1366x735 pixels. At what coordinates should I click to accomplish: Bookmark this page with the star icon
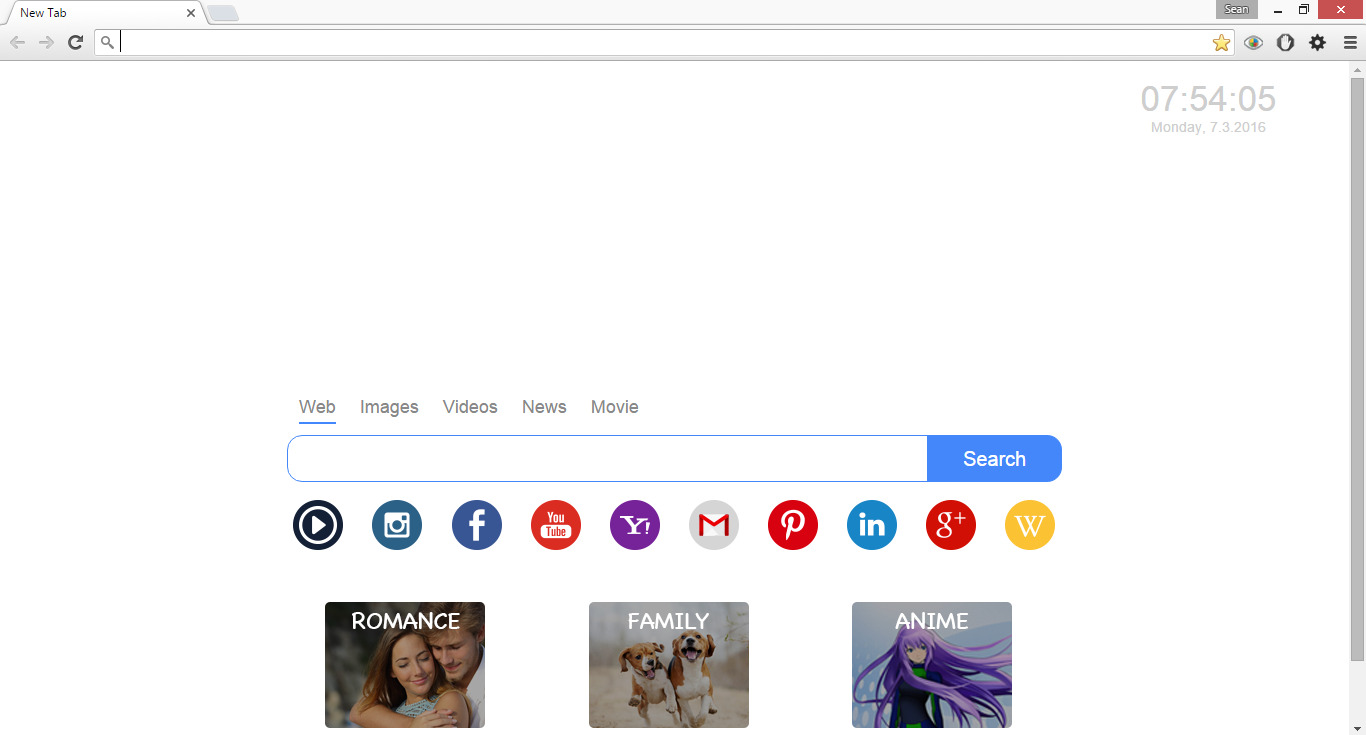(1221, 42)
